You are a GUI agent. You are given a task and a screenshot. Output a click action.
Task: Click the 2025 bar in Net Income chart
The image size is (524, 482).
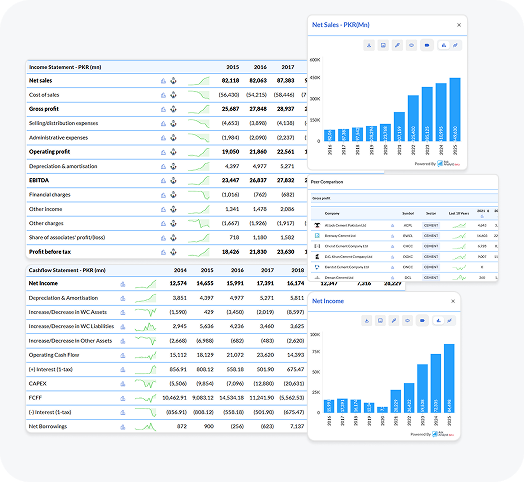[x=449, y=378]
